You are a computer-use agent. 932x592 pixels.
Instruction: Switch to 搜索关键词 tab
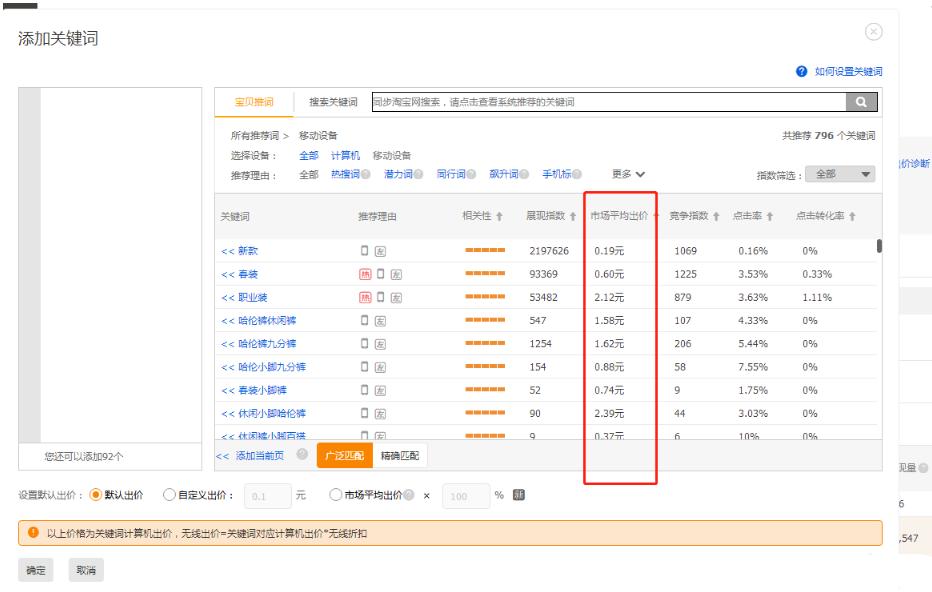click(333, 102)
